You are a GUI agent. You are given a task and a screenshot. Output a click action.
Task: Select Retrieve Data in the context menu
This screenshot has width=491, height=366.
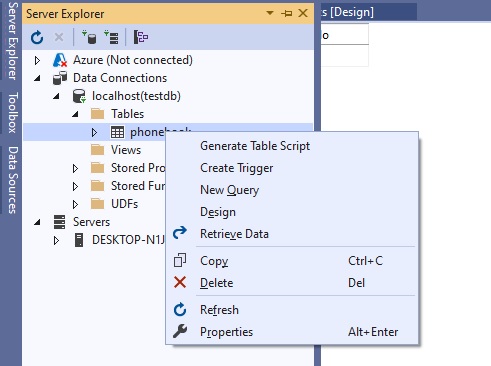[x=234, y=234]
